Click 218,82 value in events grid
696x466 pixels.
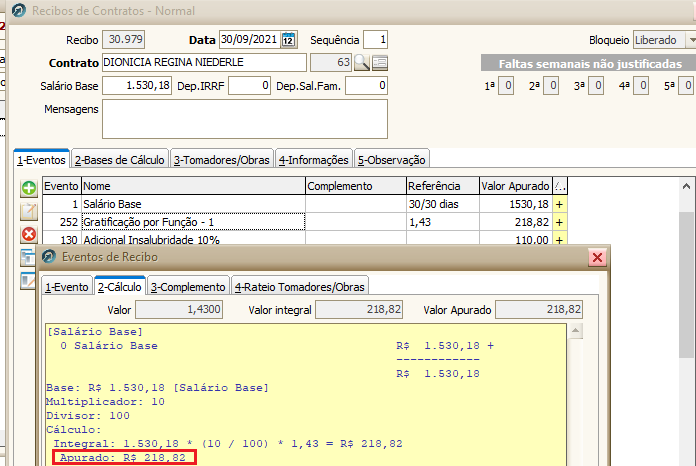pyautogui.click(x=516, y=222)
